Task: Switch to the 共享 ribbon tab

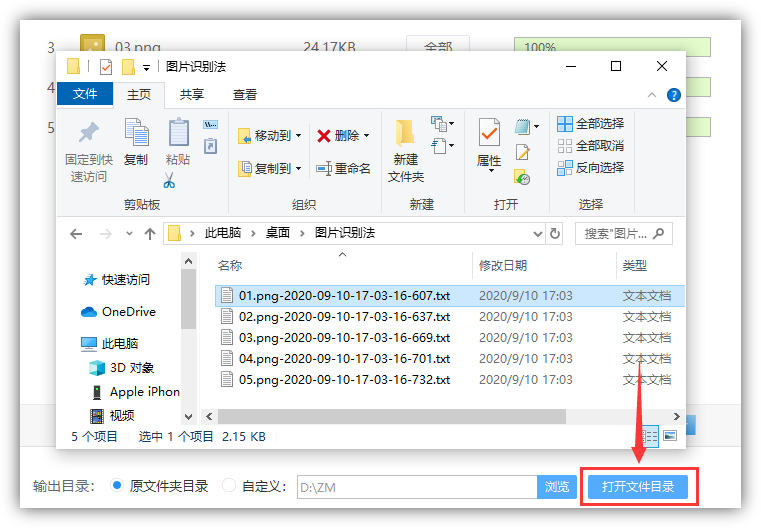Action: click(x=192, y=95)
